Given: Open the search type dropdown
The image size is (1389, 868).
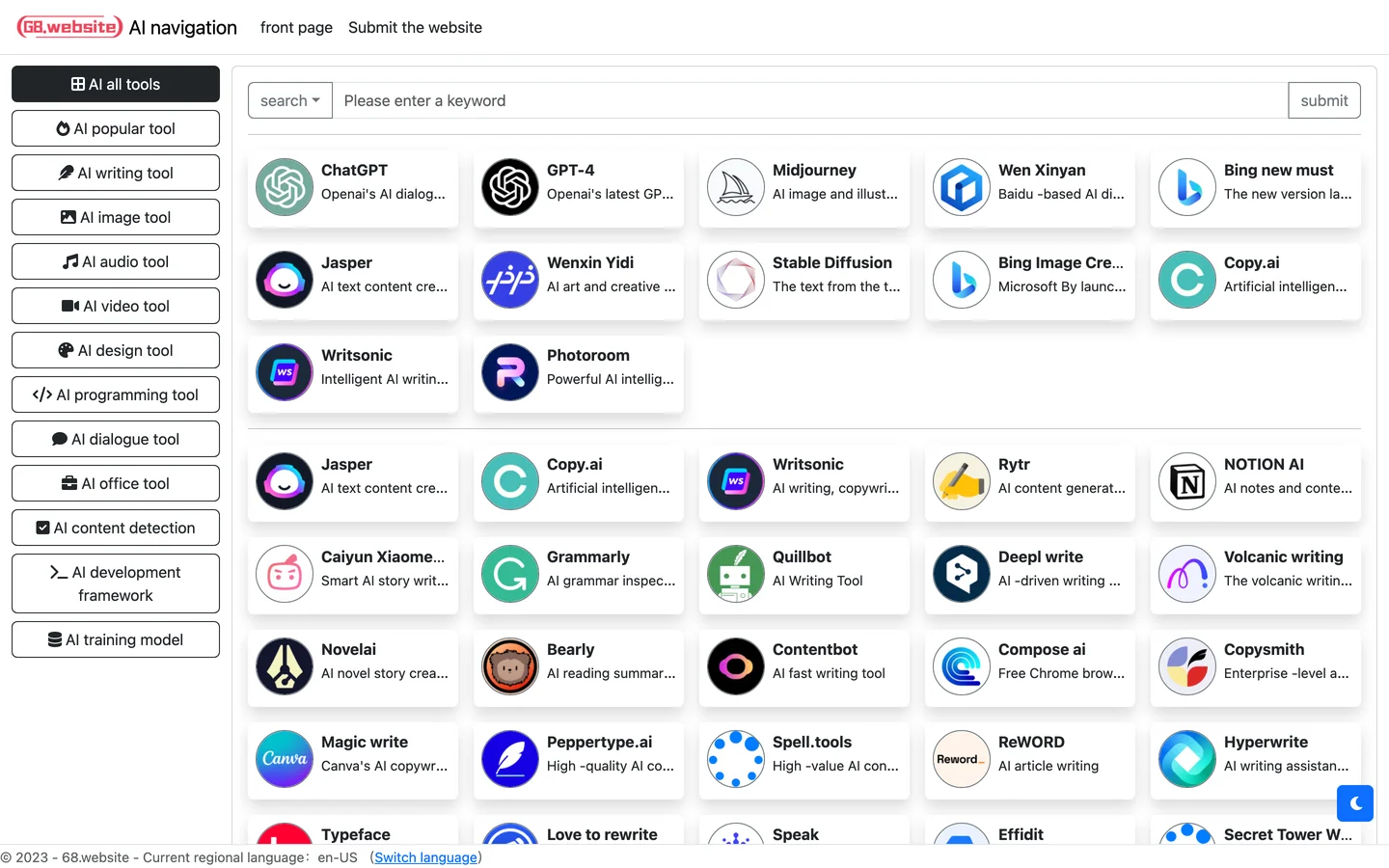Looking at the screenshot, I should (290, 100).
